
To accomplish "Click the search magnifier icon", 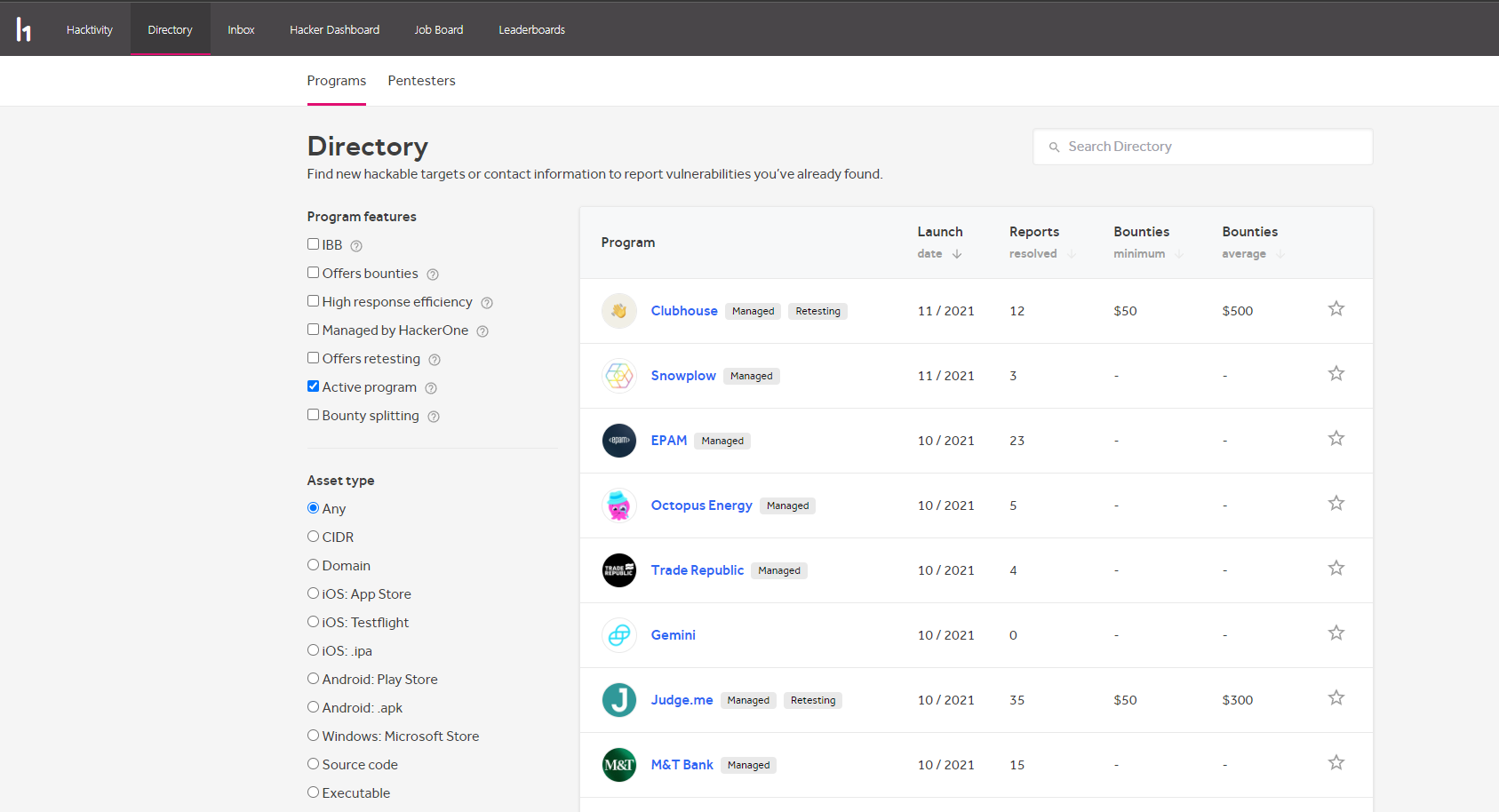I will tap(1054, 147).
